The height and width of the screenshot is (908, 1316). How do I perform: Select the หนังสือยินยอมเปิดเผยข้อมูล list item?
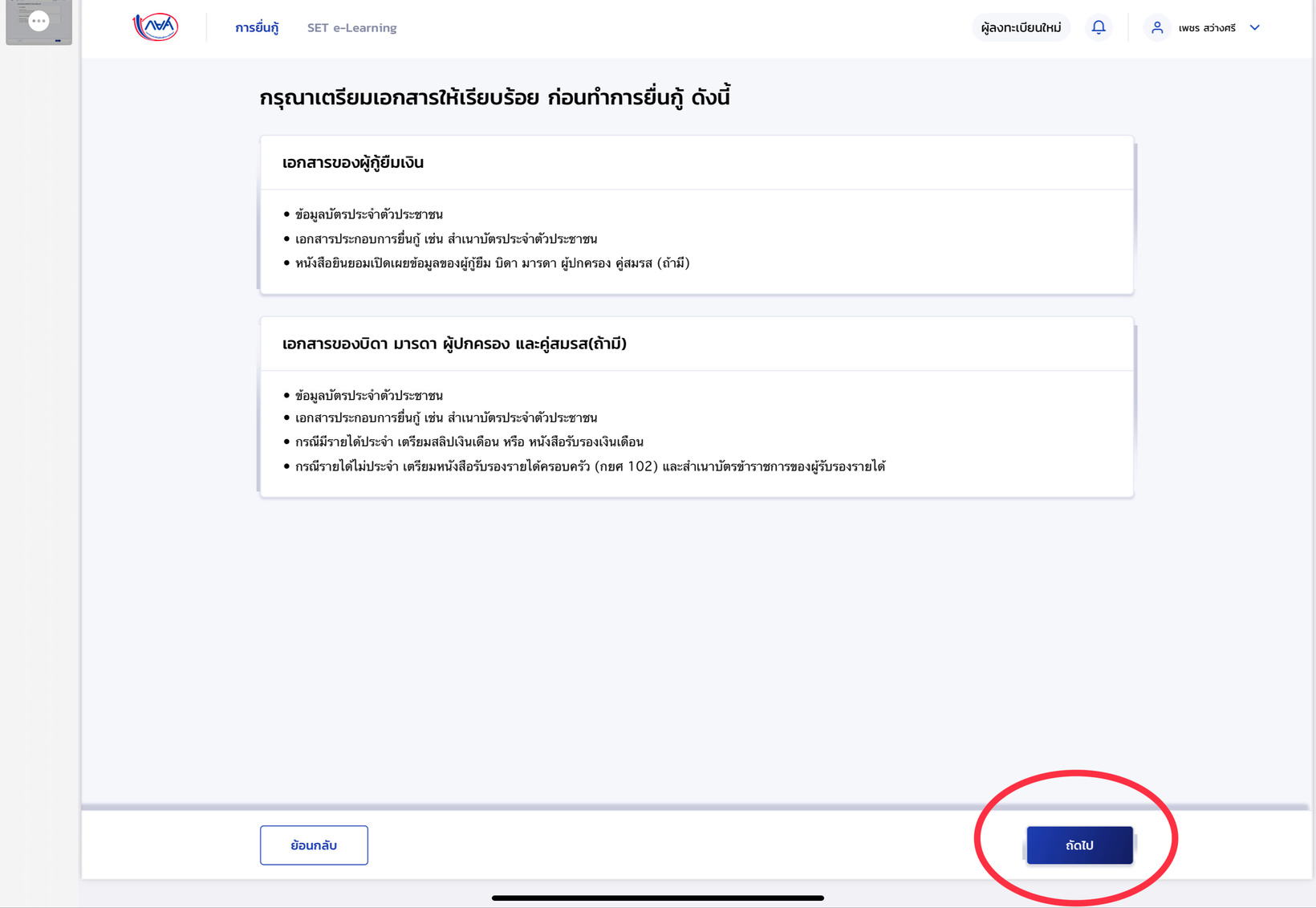point(492,263)
